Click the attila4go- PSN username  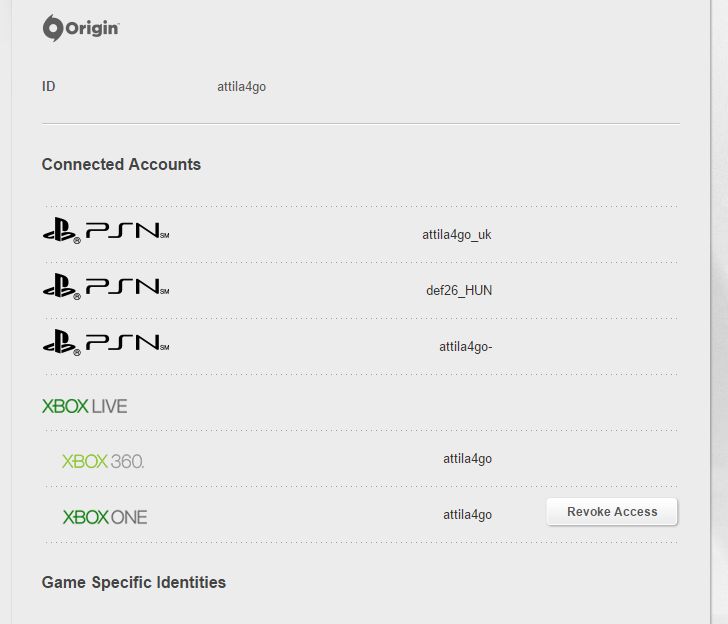(x=466, y=347)
